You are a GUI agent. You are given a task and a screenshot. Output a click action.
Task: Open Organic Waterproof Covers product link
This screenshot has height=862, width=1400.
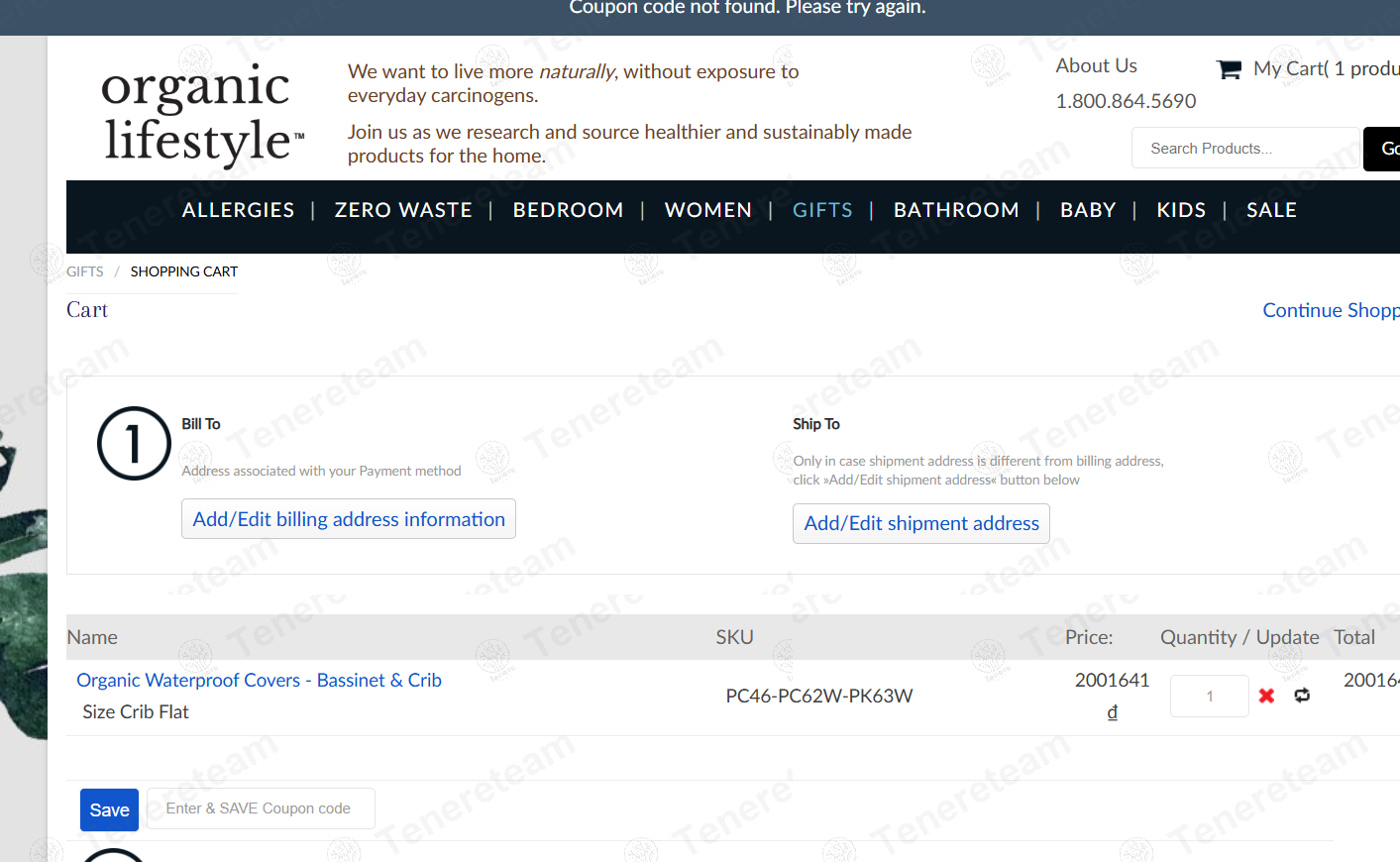click(x=259, y=680)
